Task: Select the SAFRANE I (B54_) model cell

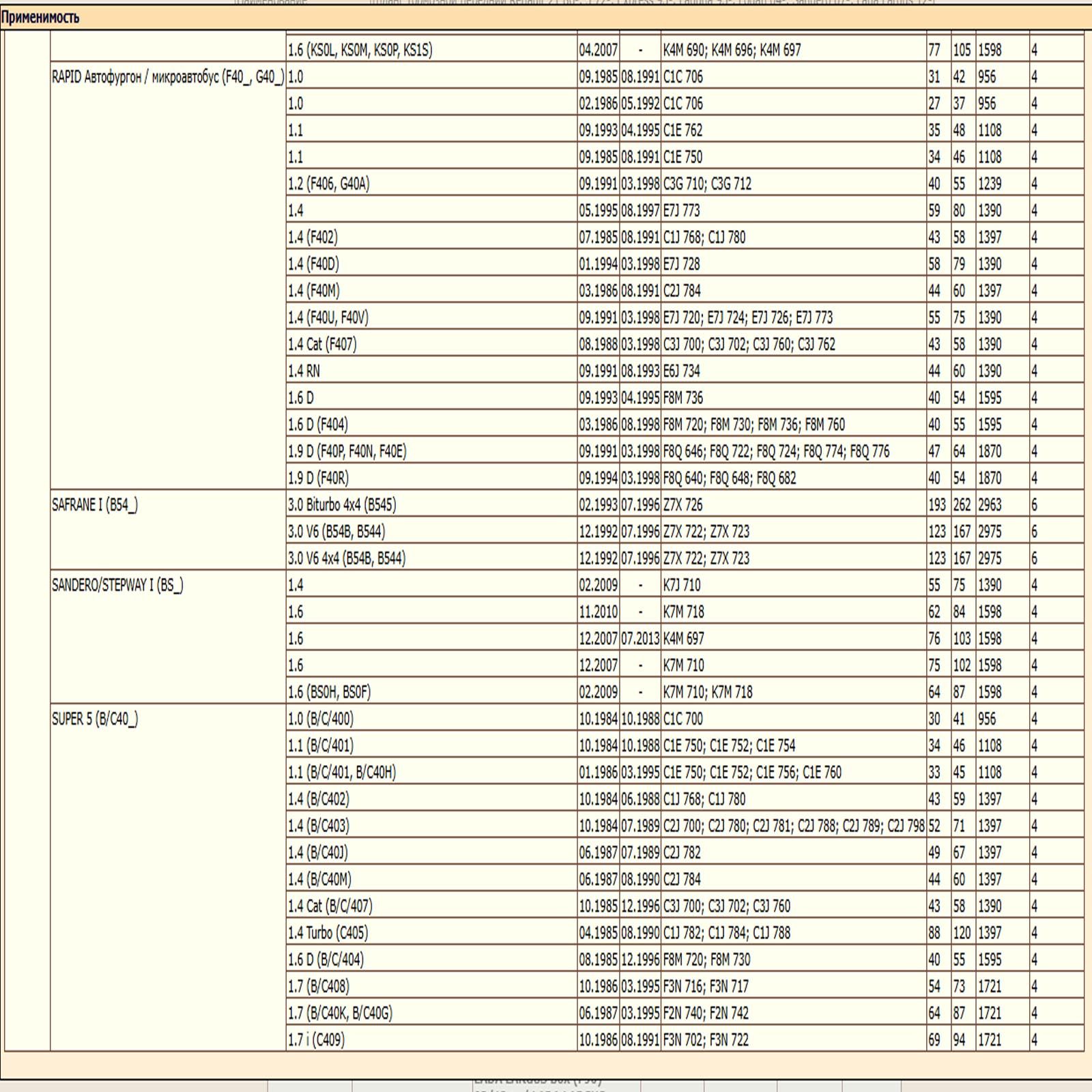Action: (95, 505)
